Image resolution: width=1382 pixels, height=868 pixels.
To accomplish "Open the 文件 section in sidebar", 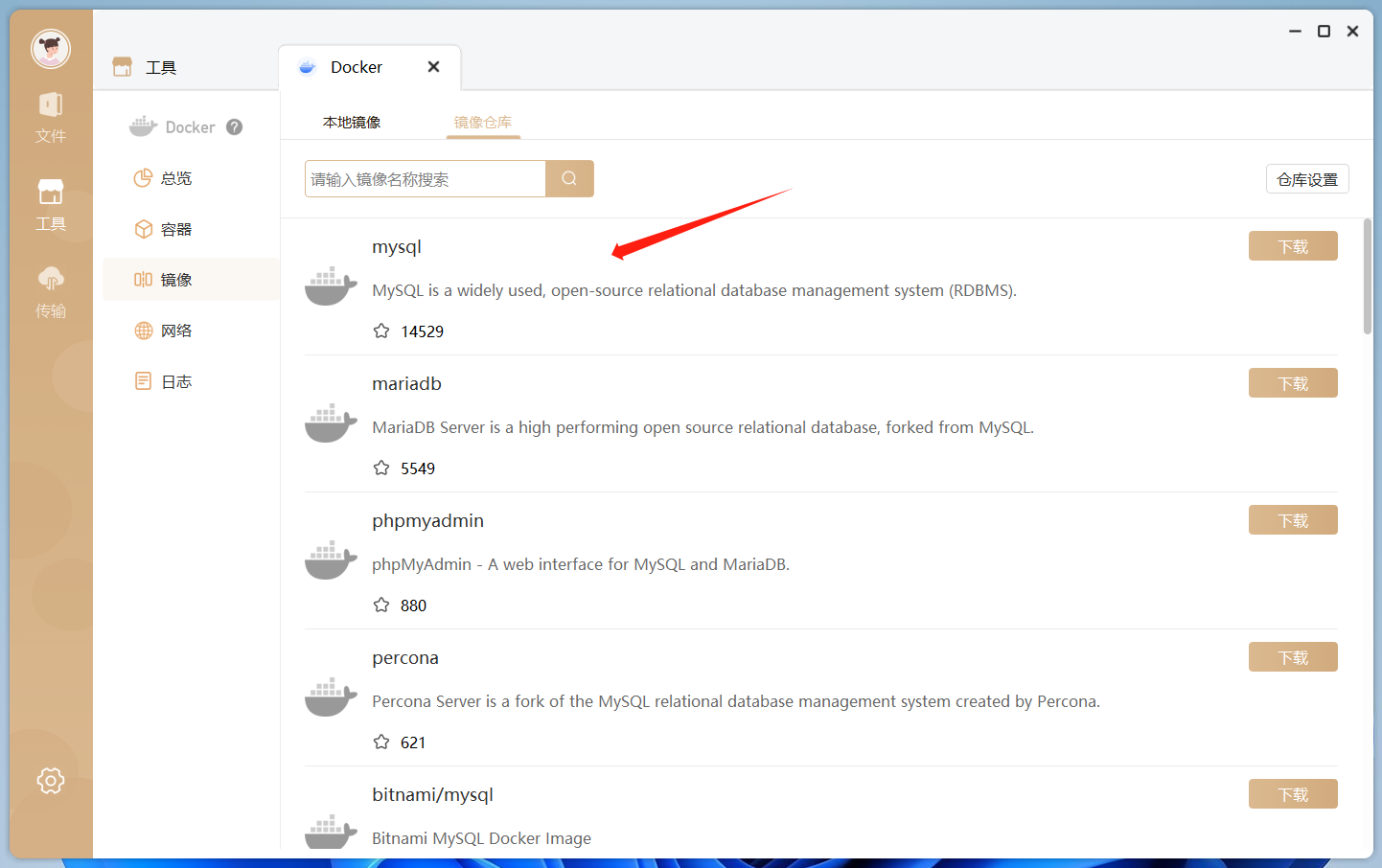I will coord(51,118).
